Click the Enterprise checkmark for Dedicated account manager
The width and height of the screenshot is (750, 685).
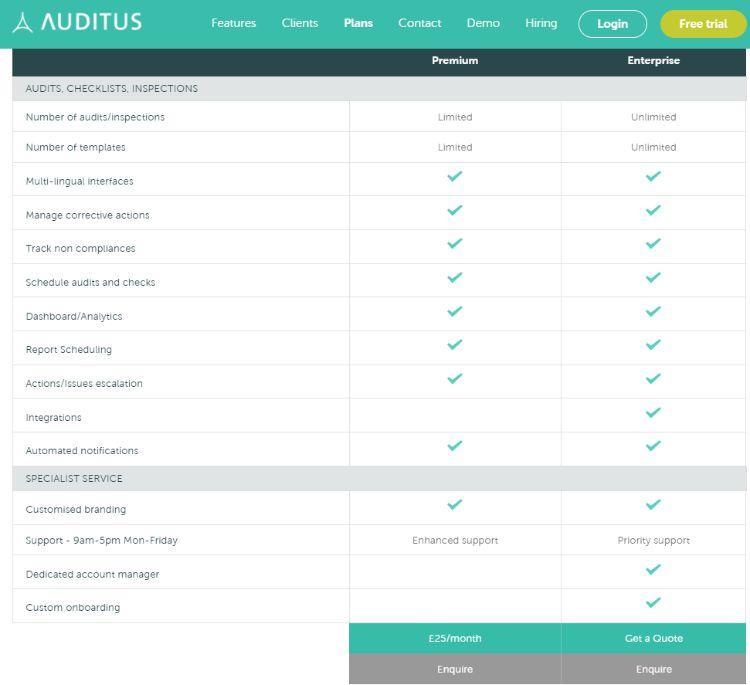tap(653, 569)
